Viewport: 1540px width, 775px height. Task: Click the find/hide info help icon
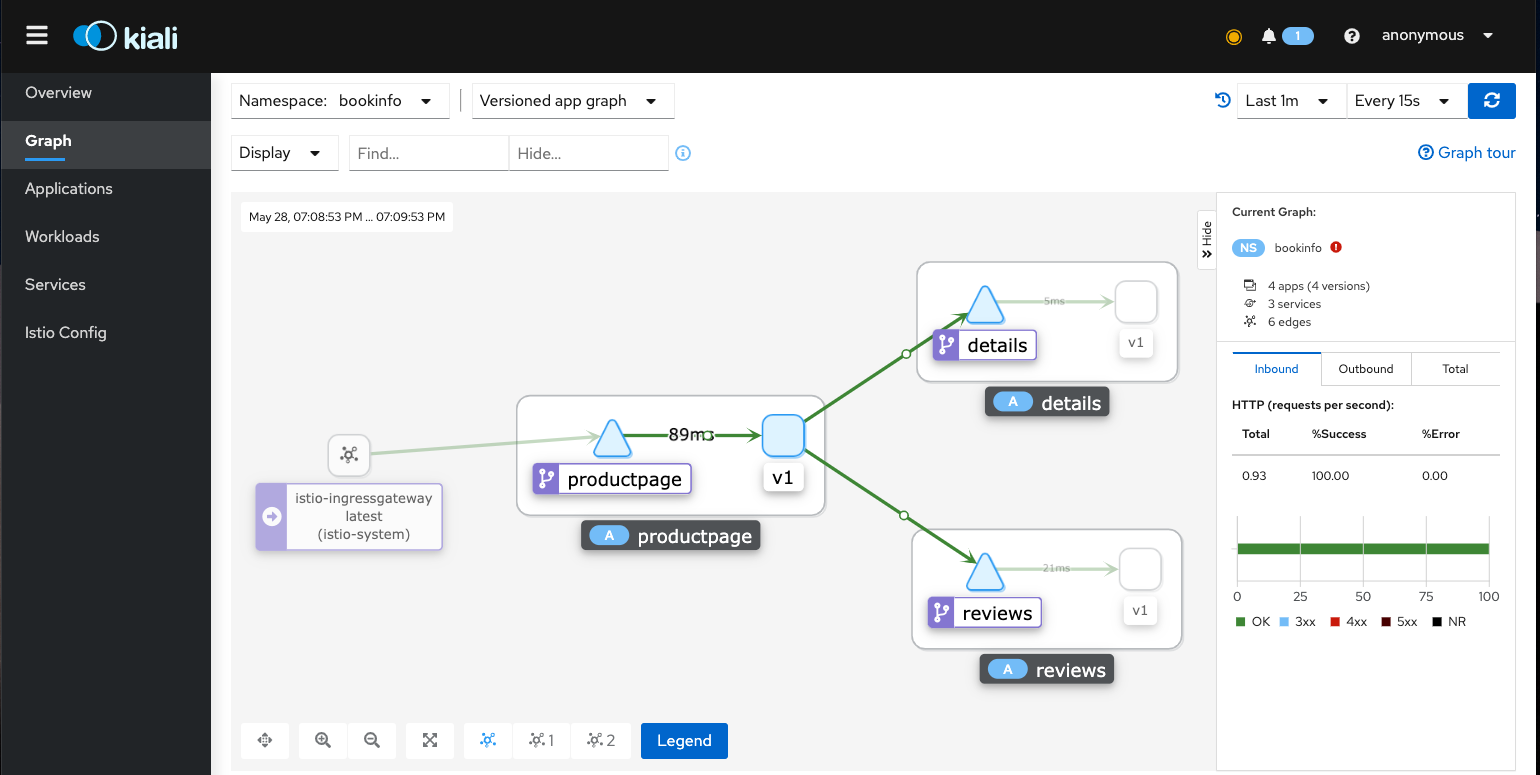pos(683,153)
